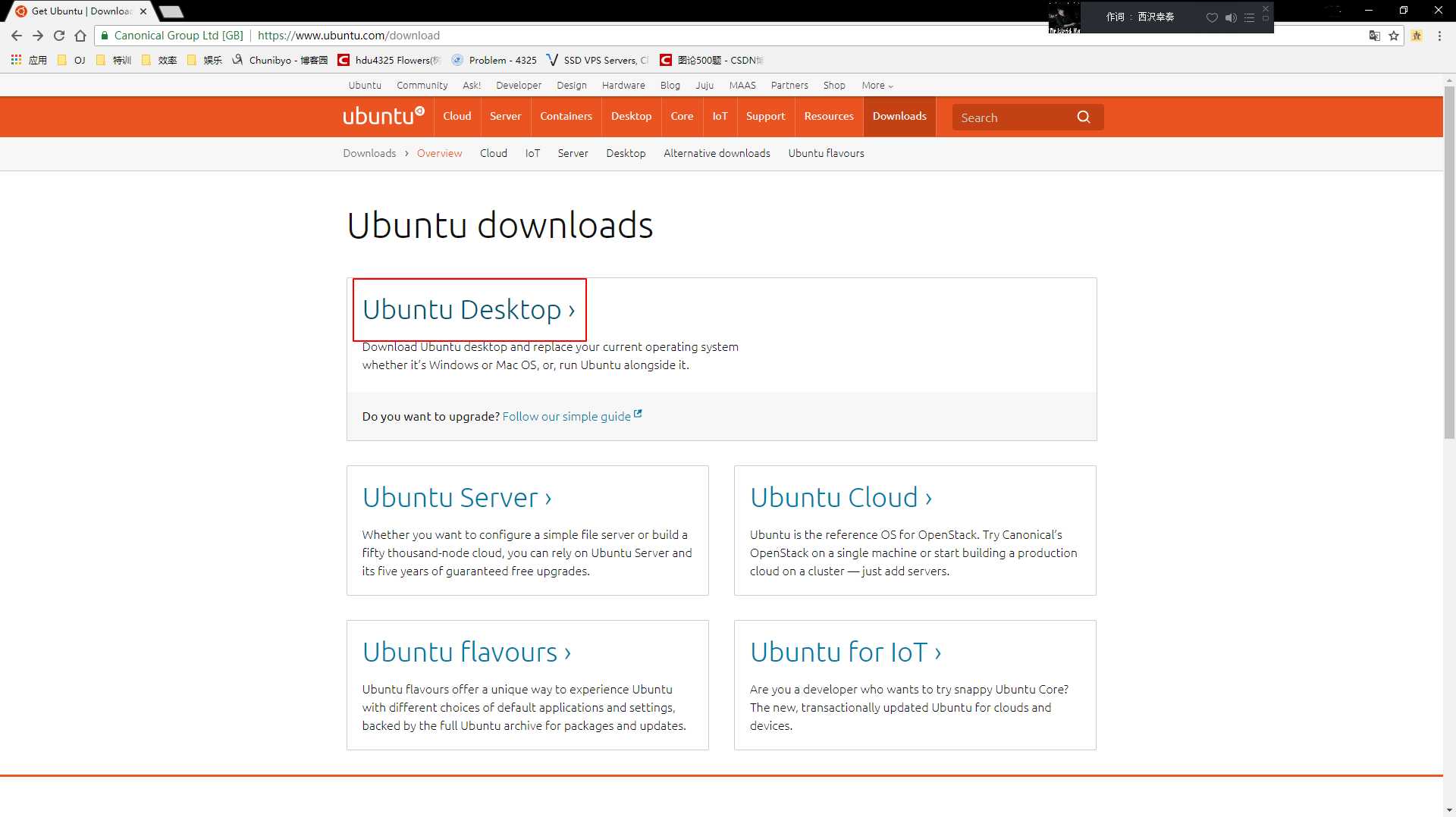Click Ask! in the top navigation
Viewport: 1456px width, 817px height.
pos(472,86)
